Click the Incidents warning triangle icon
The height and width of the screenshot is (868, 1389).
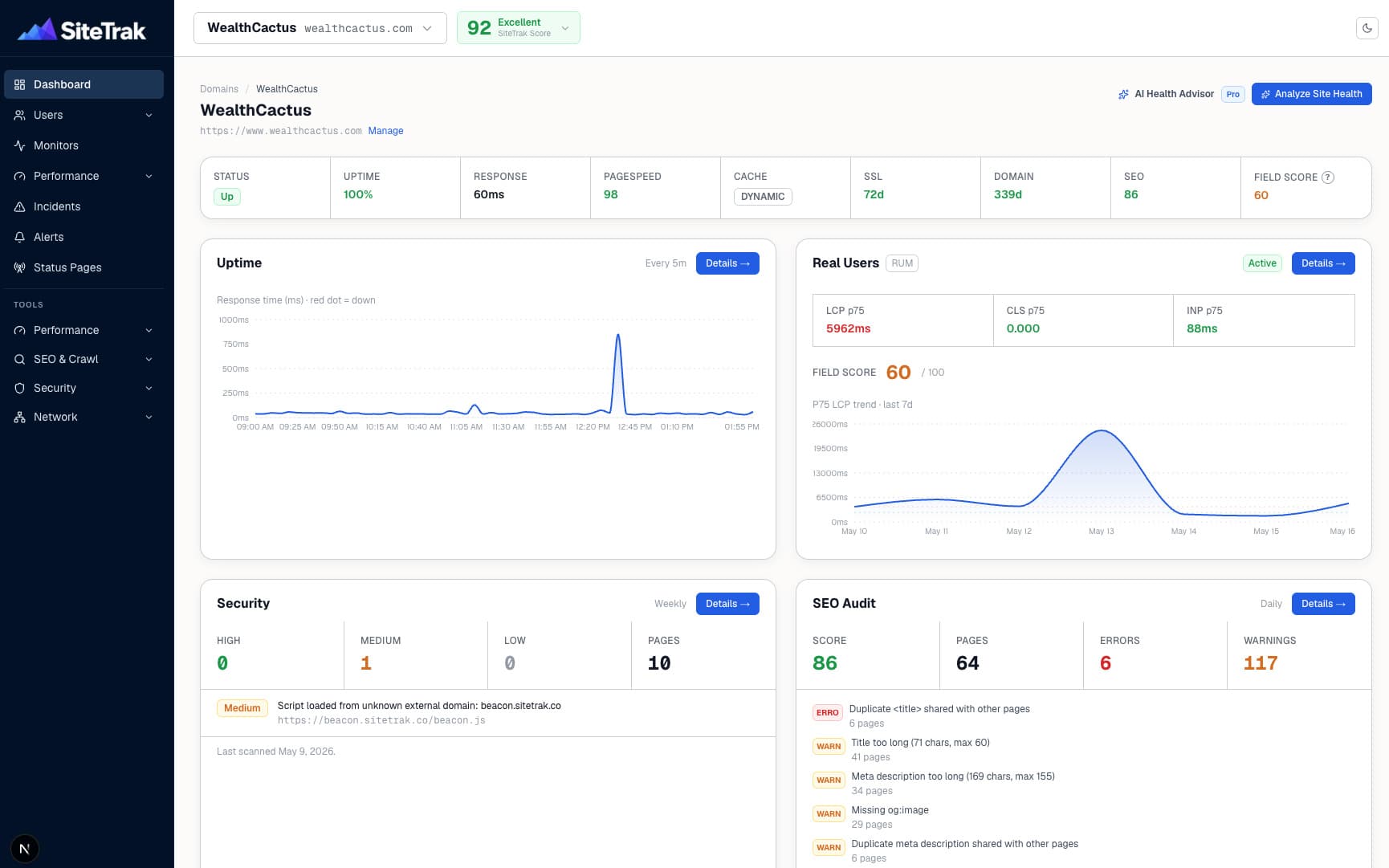[20, 206]
